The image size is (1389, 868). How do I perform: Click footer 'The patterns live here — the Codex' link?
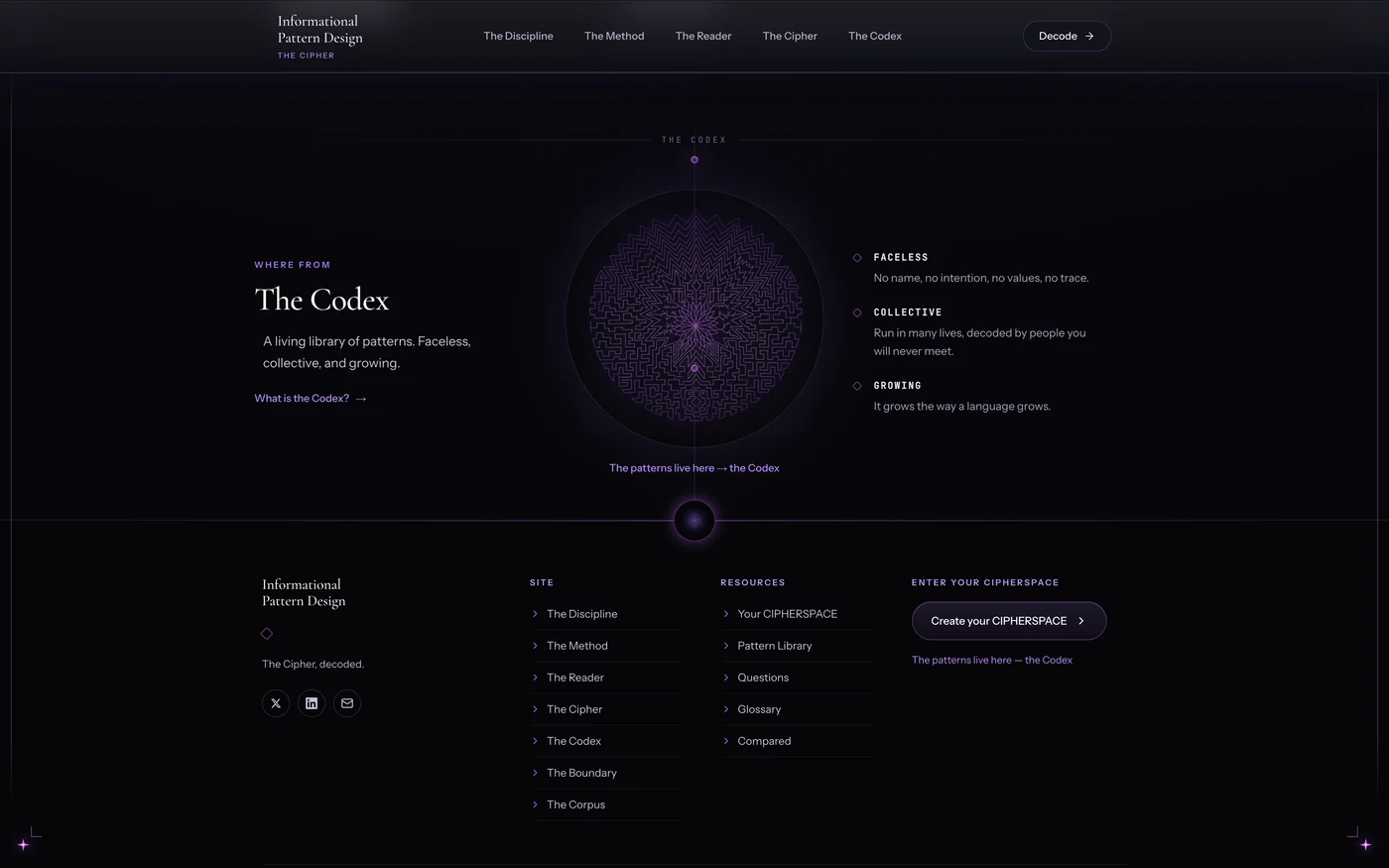coord(992,660)
